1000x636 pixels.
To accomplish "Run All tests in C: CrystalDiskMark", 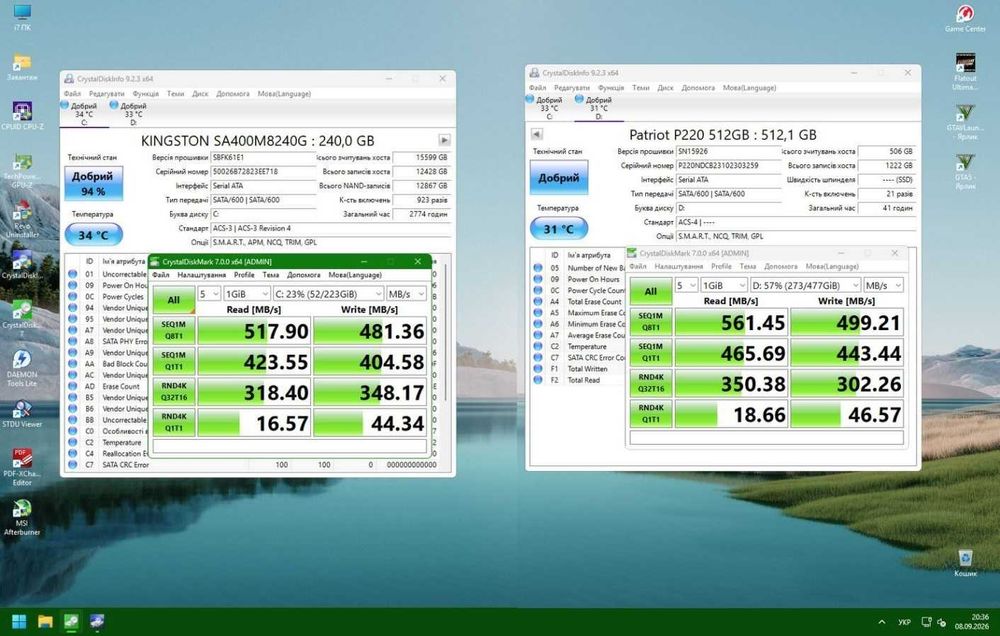I will (173, 300).
